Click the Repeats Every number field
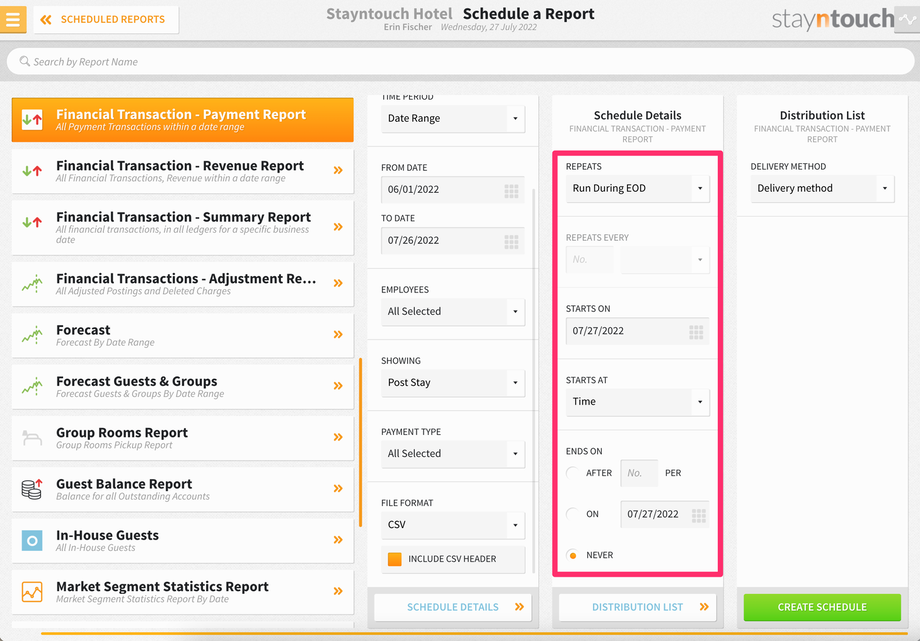 590,259
